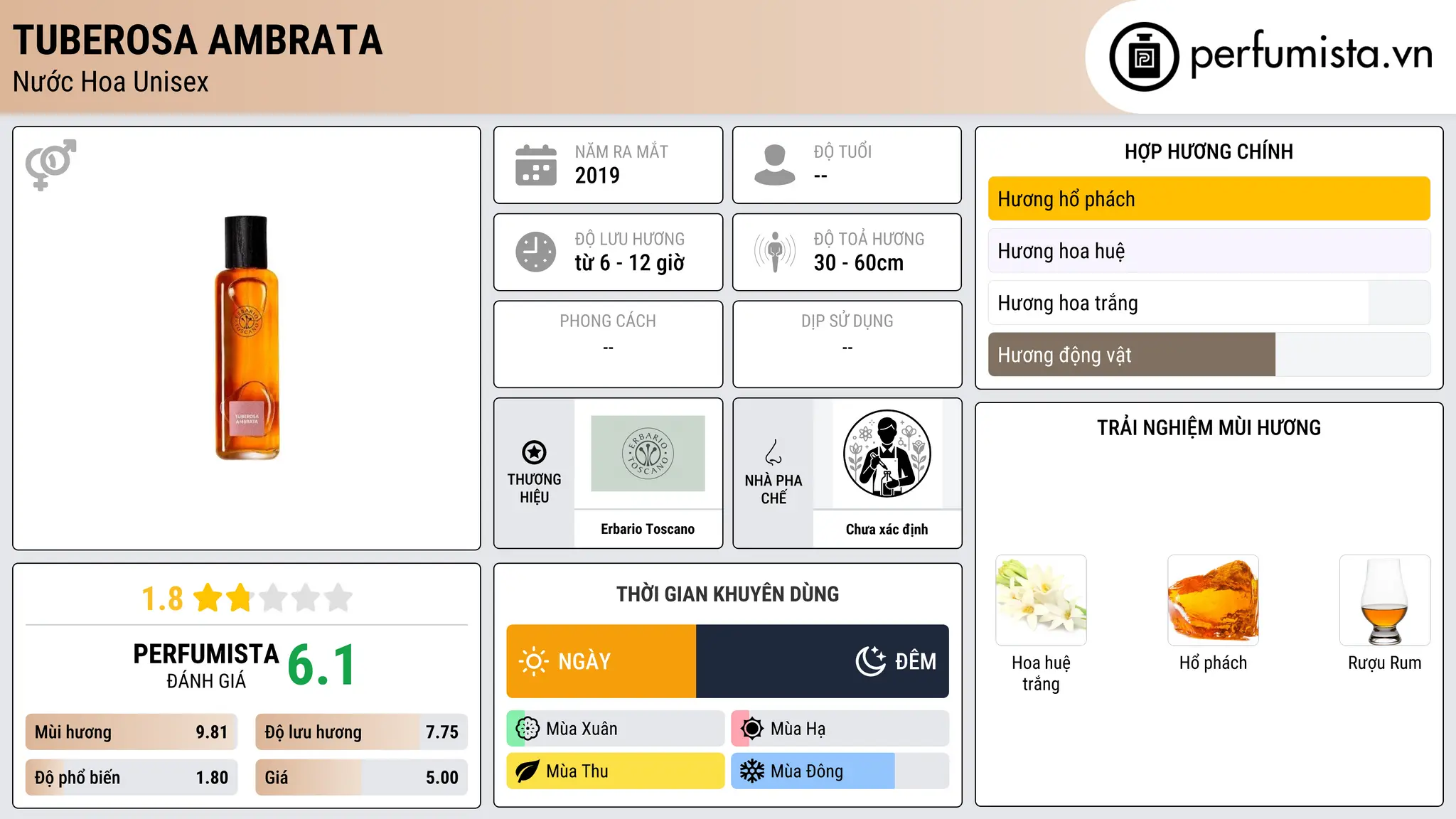Select the Đêm nighttime segment
This screenshot has height=819, width=1456.
click(x=823, y=661)
